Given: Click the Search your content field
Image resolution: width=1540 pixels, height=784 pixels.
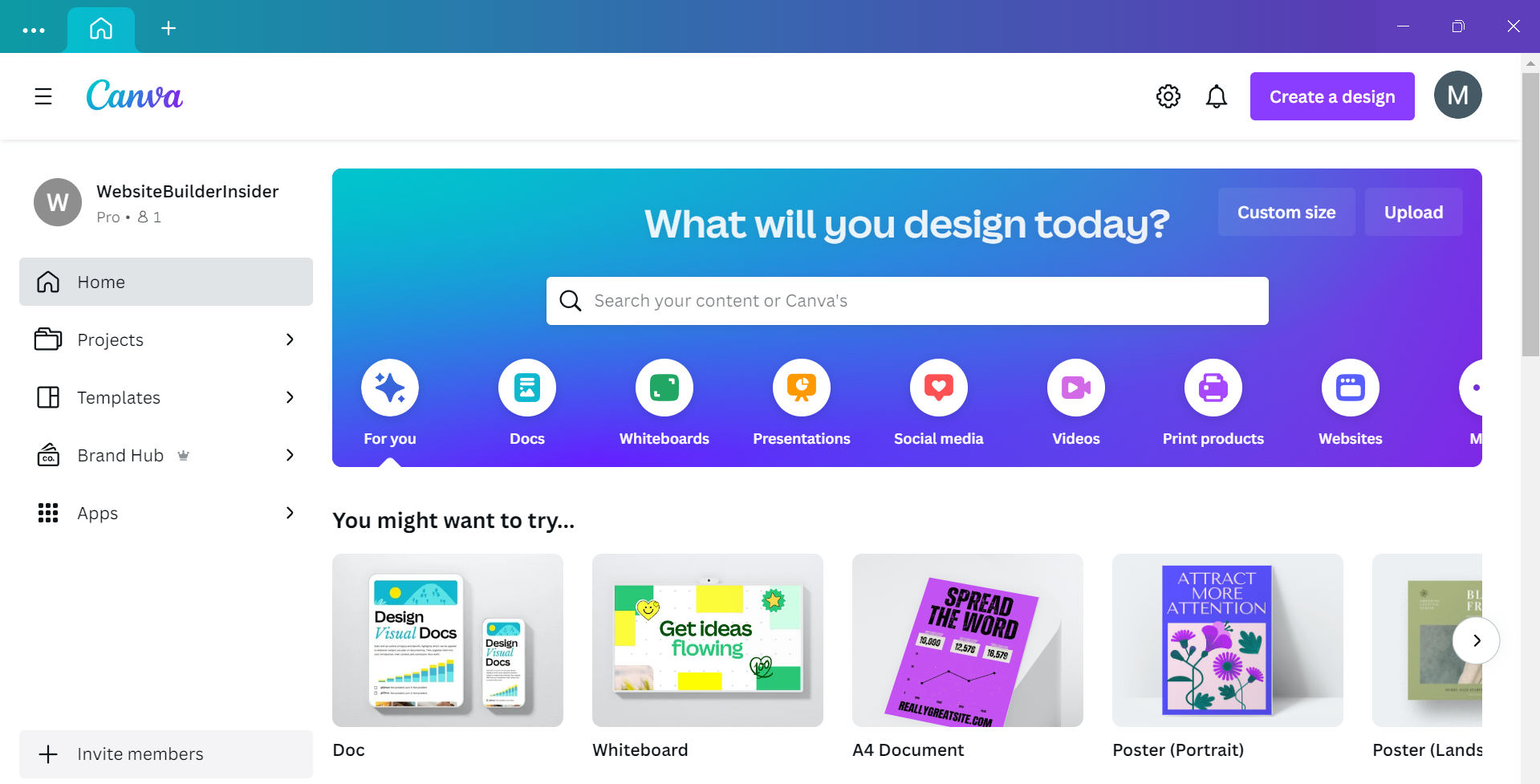Looking at the screenshot, I should click(x=907, y=301).
